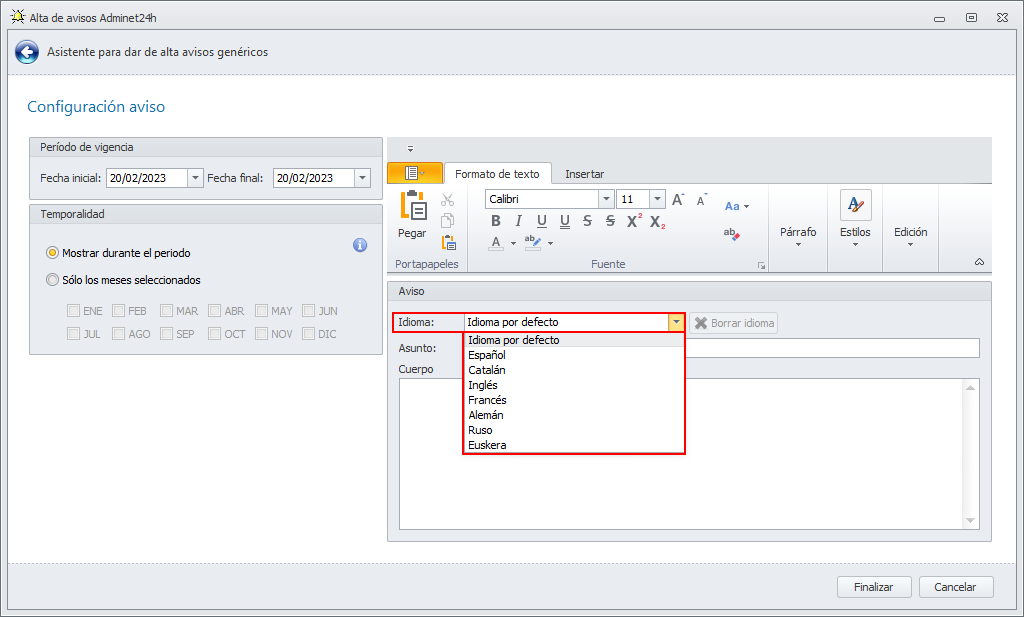Expand the Calibri font name dropdown
The image size is (1024, 617).
tap(606, 199)
